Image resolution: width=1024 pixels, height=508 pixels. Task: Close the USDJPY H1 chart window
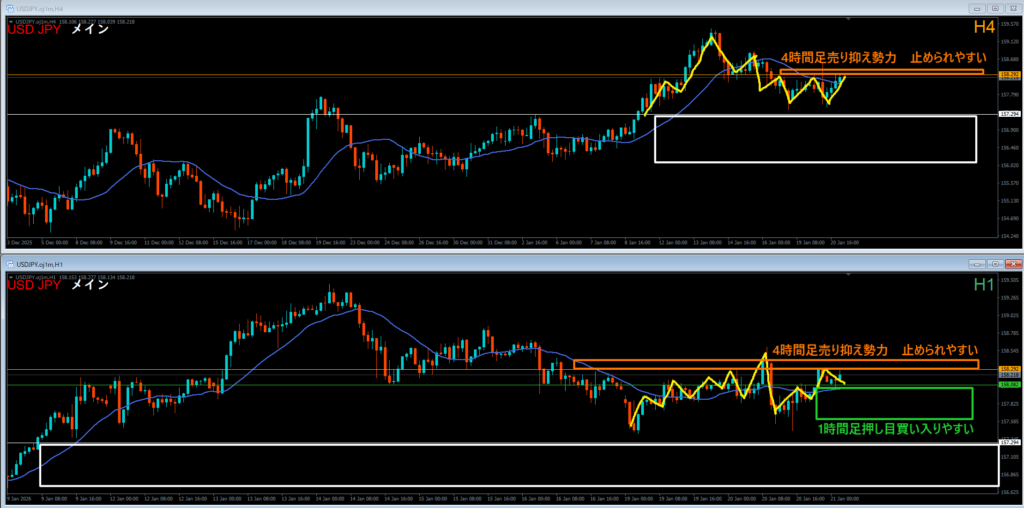(1012, 264)
